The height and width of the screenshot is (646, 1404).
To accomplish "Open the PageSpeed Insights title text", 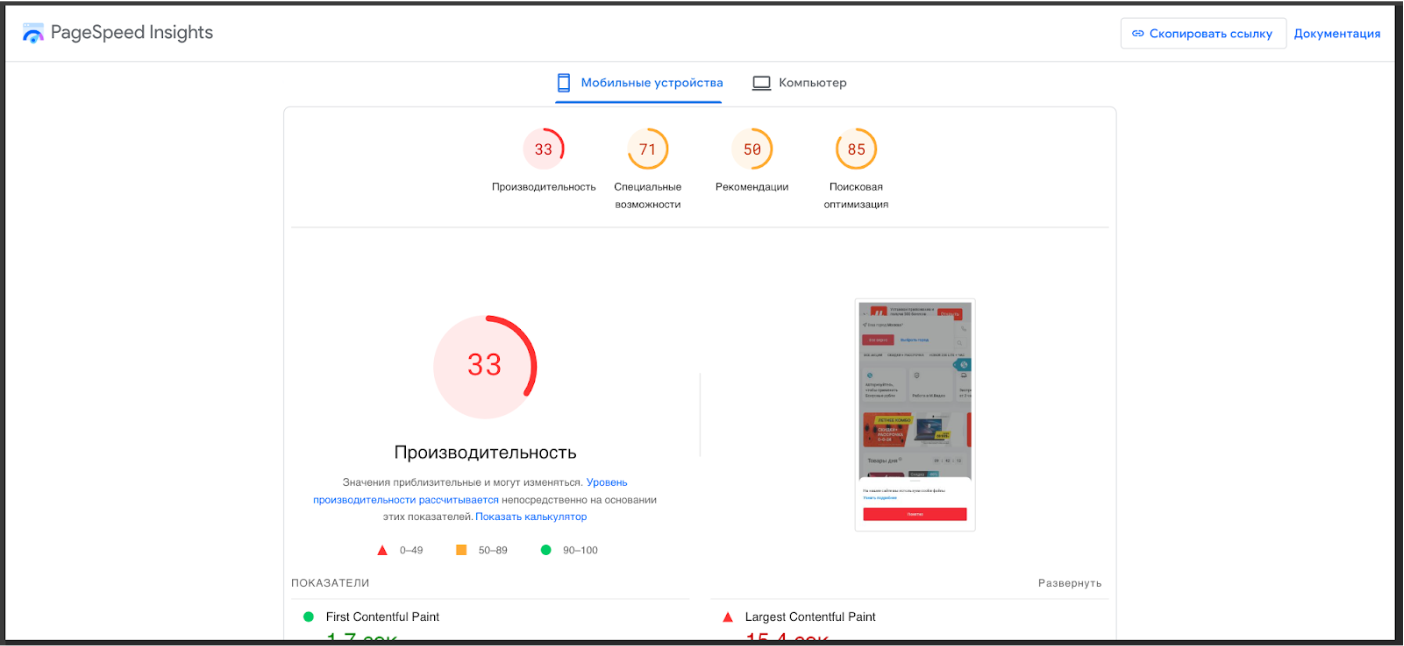I will click(132, 32).
